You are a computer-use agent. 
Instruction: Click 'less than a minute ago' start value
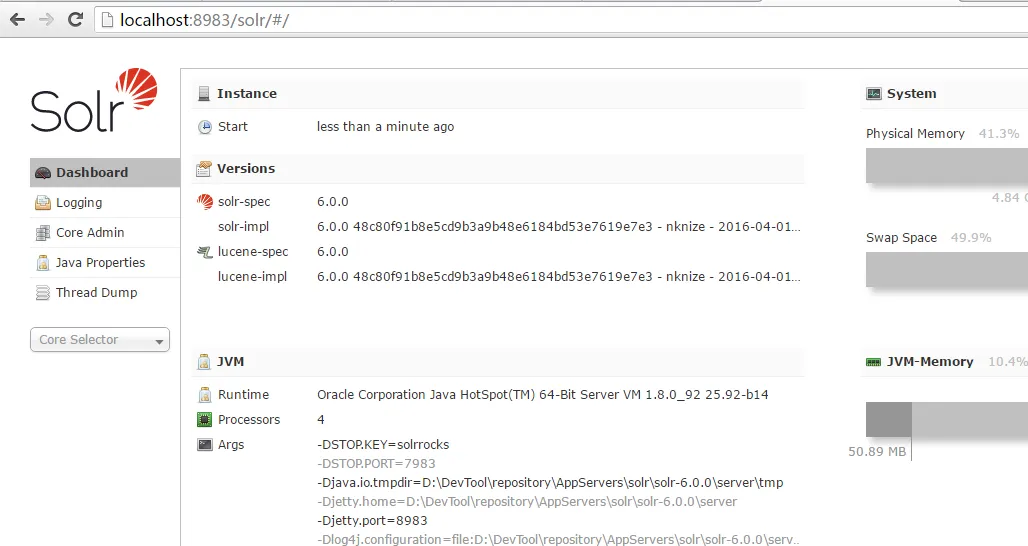[x=386, y=127]
